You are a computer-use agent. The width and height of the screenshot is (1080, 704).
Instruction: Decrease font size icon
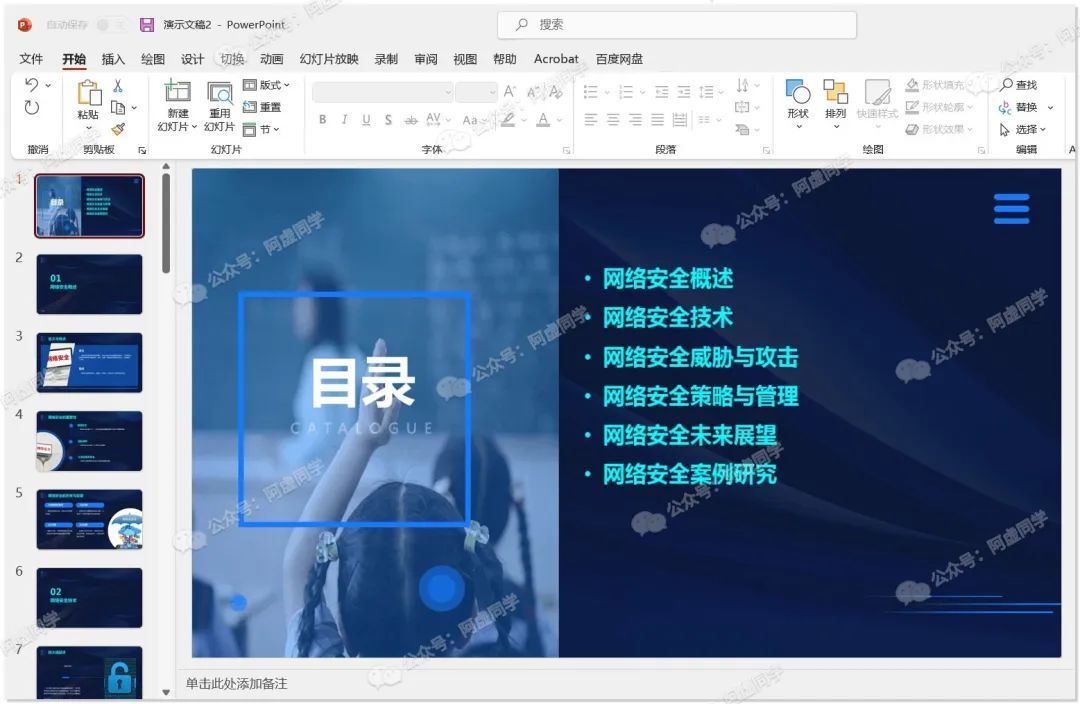click(533, 92)
